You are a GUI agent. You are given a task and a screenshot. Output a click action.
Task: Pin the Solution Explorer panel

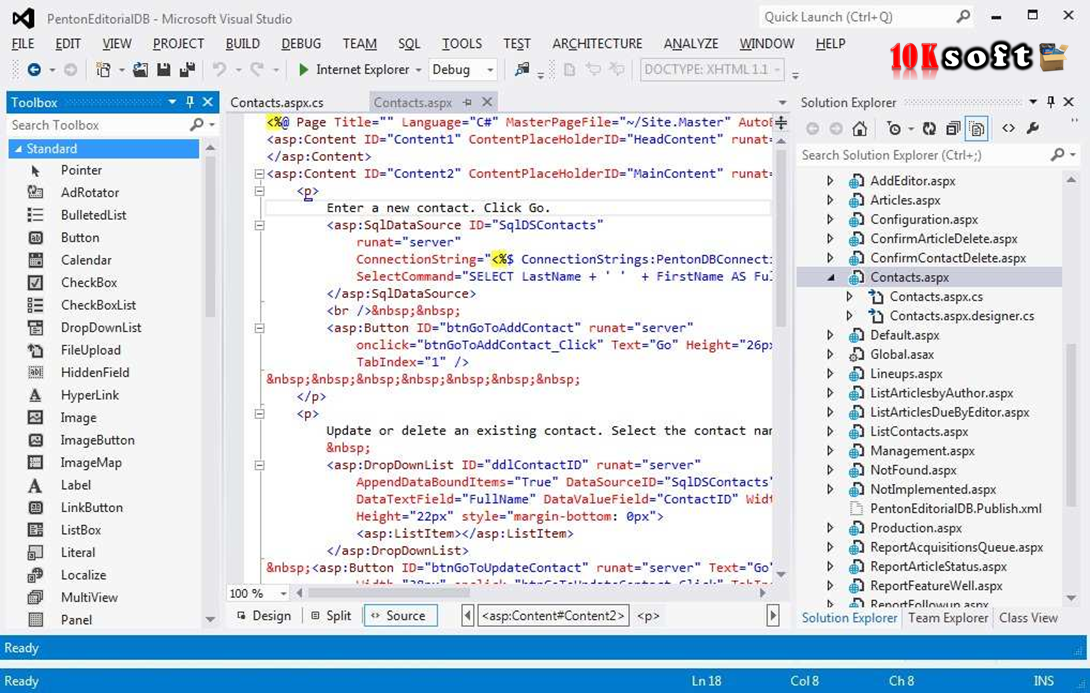pos(1051,102)
